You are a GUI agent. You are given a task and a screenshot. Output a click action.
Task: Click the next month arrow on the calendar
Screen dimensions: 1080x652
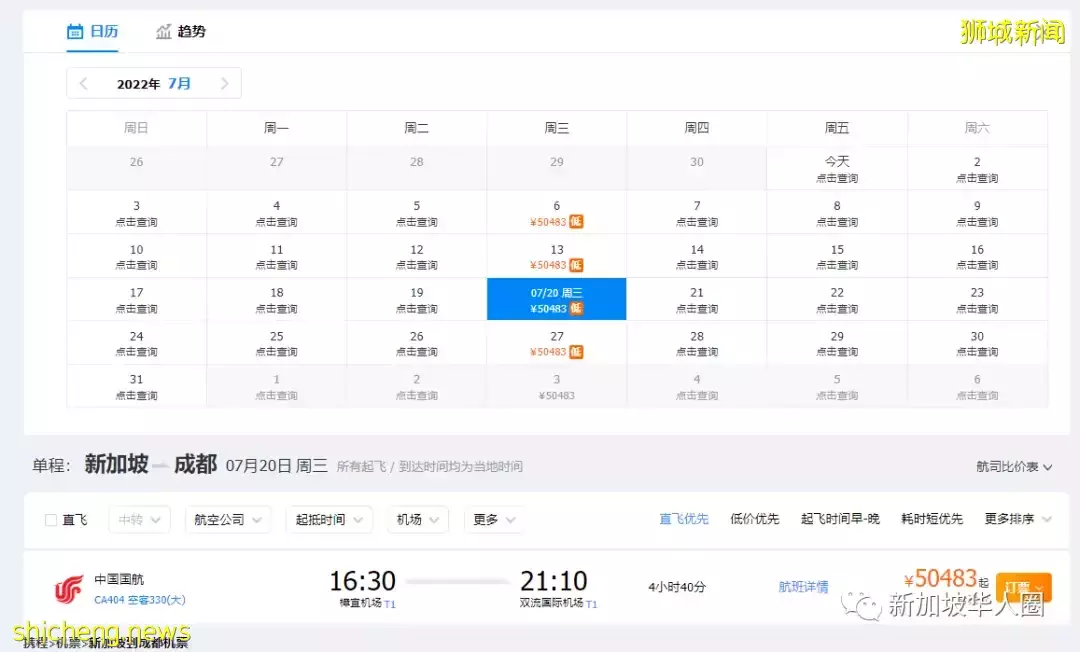tap(224, 83)
